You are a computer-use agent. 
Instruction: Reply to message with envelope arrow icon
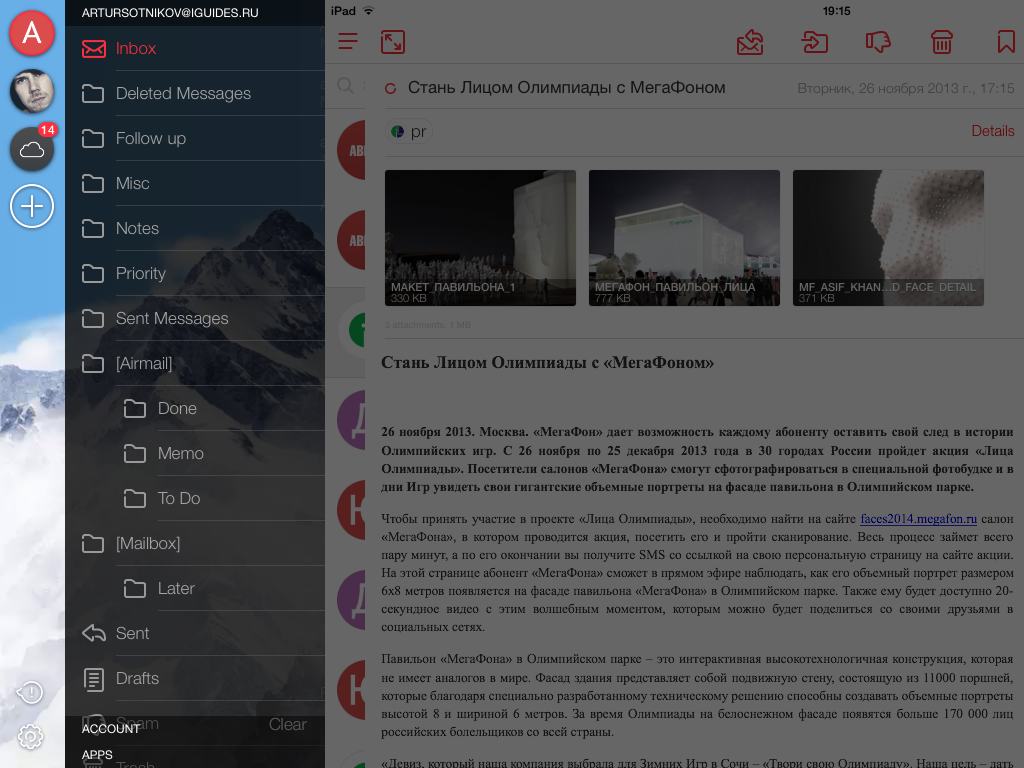coord(750,42)
